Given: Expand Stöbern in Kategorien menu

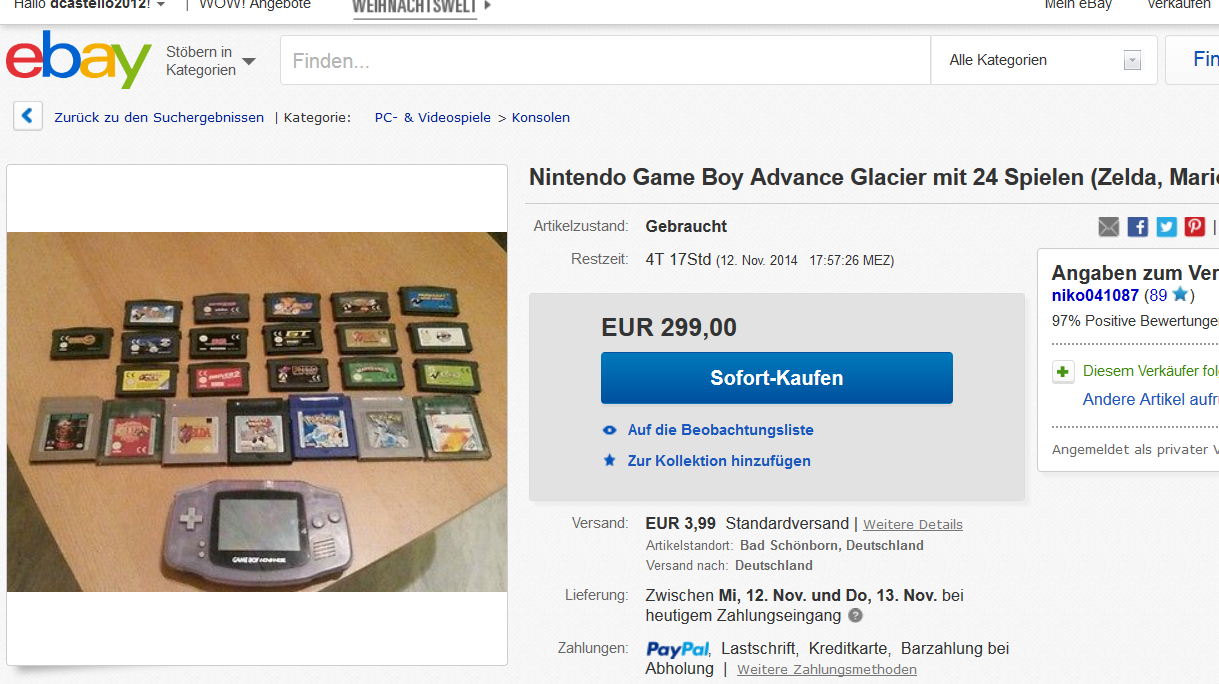Looking at the screenshot, I should [211, 61].
